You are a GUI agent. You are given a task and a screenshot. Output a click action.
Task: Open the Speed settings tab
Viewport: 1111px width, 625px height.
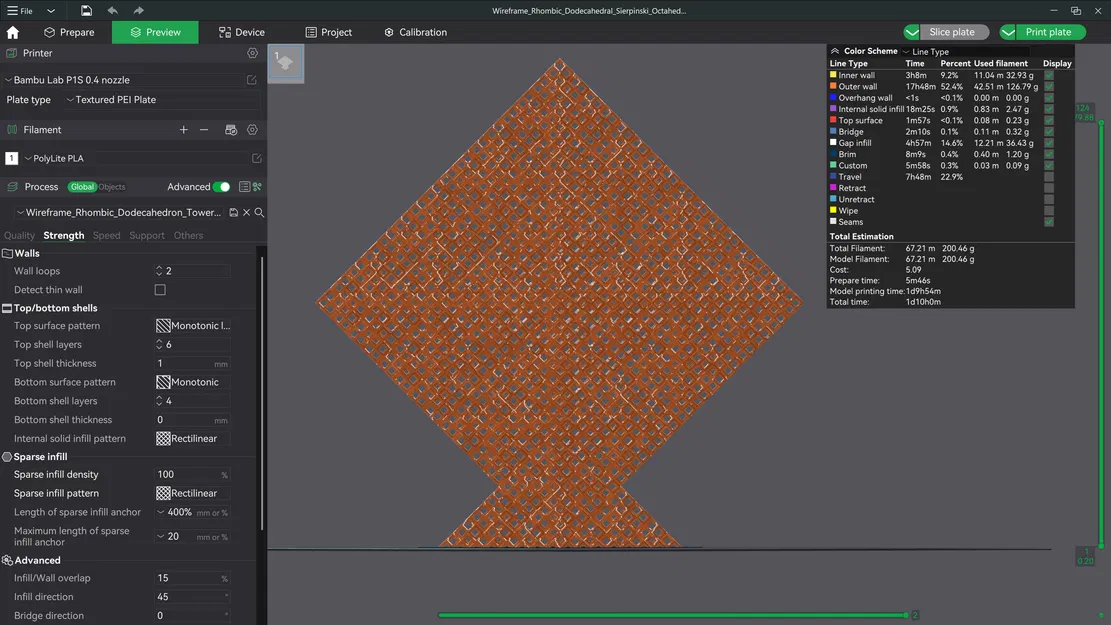(x=106, y=235)
